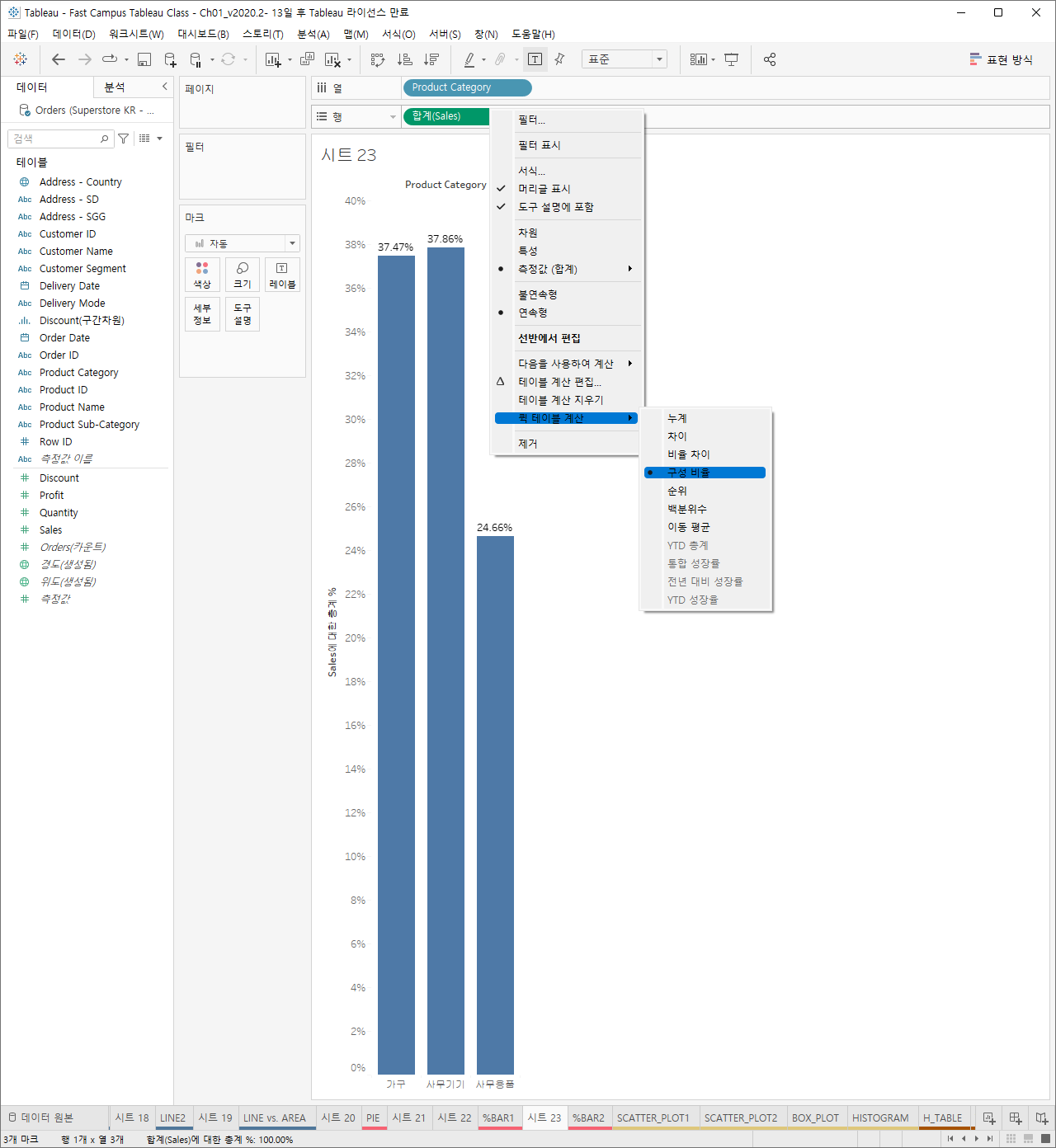Save the workbook using the disk icon
The height and width of the screenshot is (1148, 1056).
[x=144, y=59]
